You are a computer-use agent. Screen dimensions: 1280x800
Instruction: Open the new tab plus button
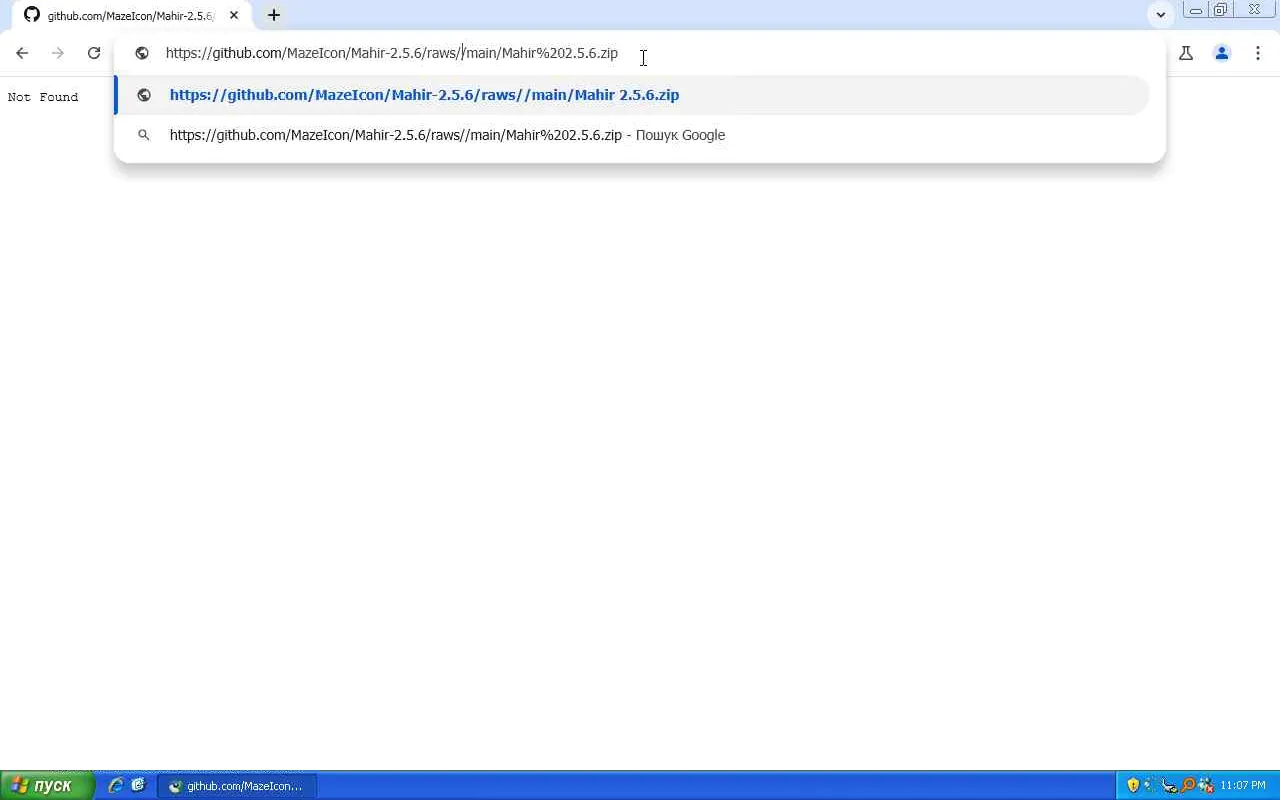[x=273, y=15]
